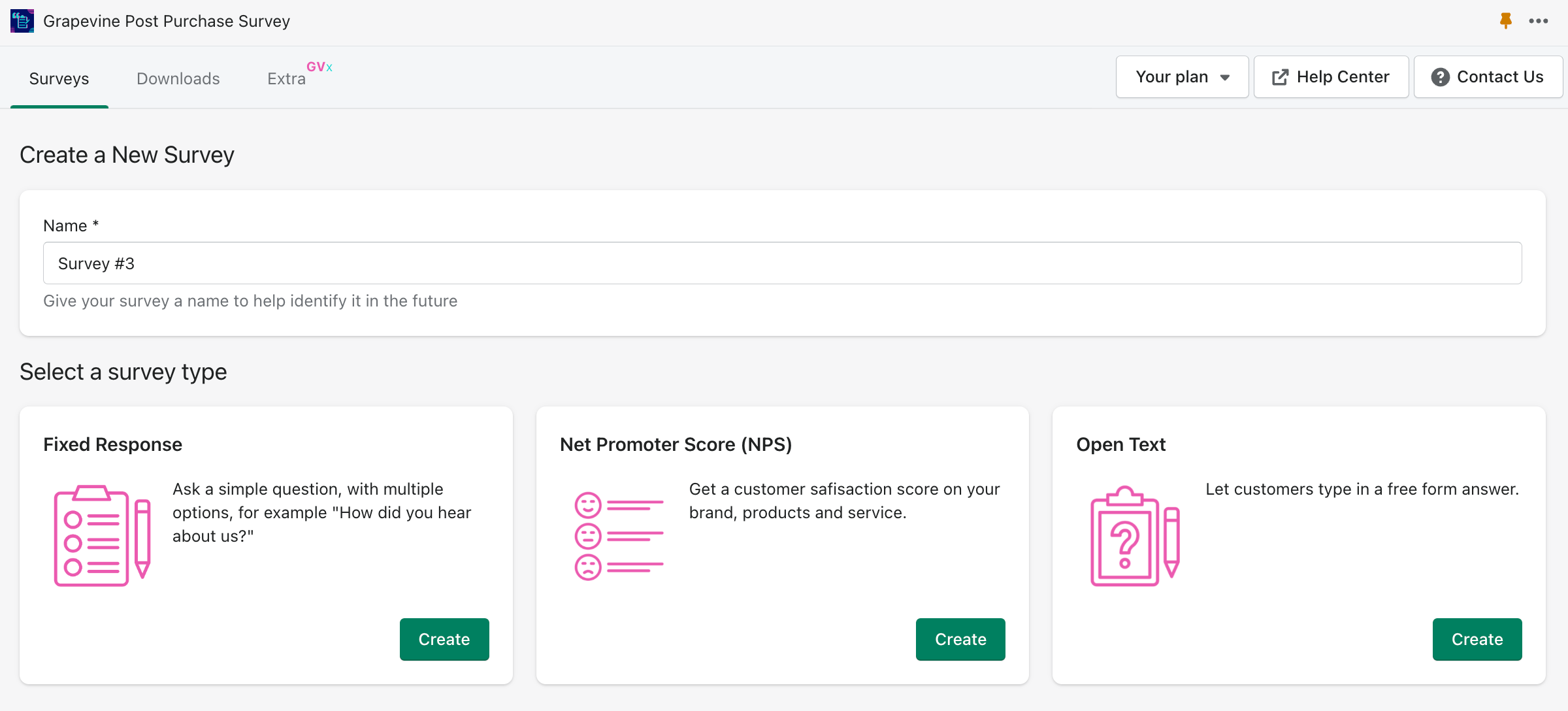
Task: Click the Your plan dropdown arrow
Action: tap(1225, 78)
